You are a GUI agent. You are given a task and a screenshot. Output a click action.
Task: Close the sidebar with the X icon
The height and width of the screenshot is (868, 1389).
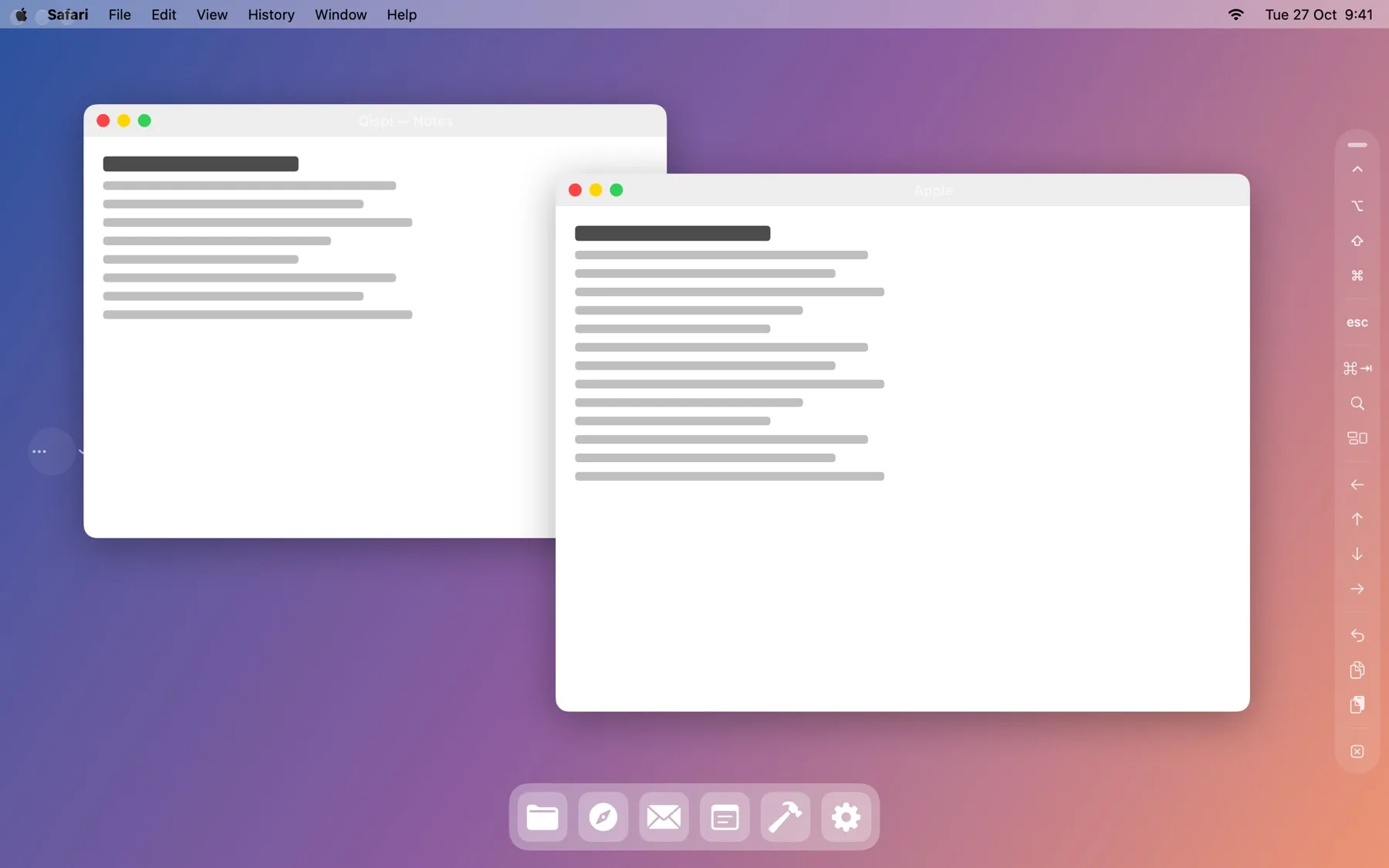(x=1357, y=751)
